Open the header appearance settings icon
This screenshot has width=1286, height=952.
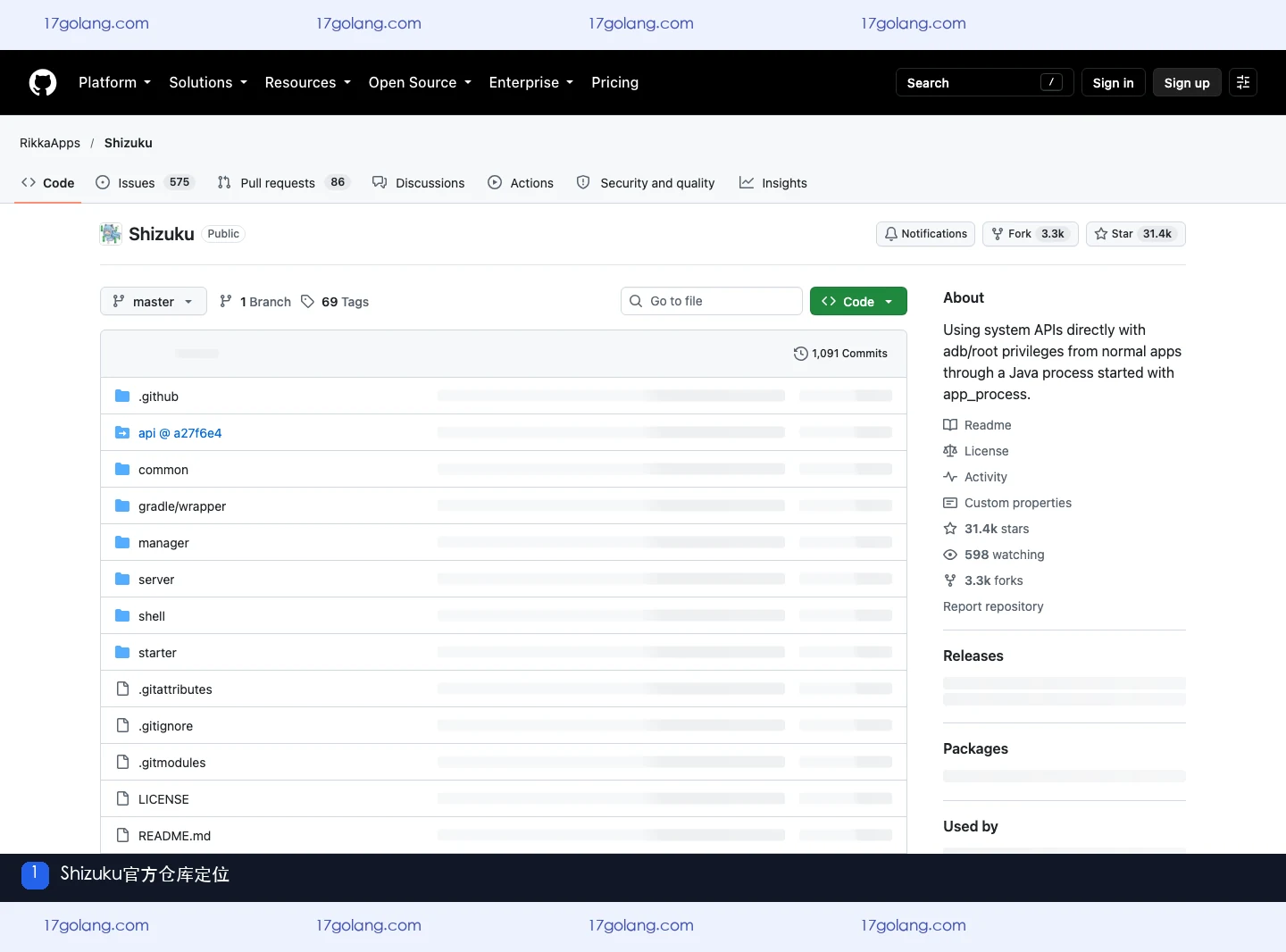coord(1243,82)
